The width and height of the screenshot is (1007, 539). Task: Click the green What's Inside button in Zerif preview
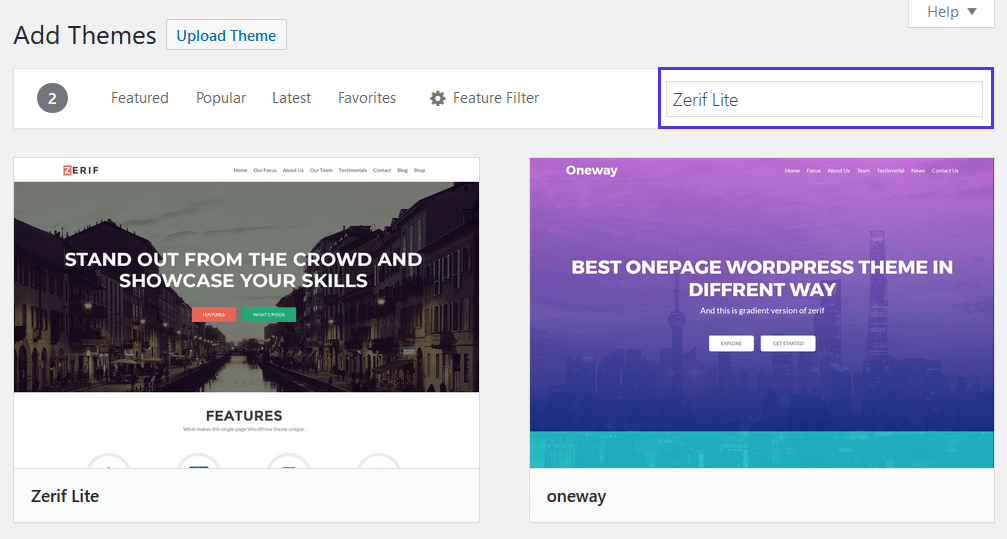click(268, 314)
